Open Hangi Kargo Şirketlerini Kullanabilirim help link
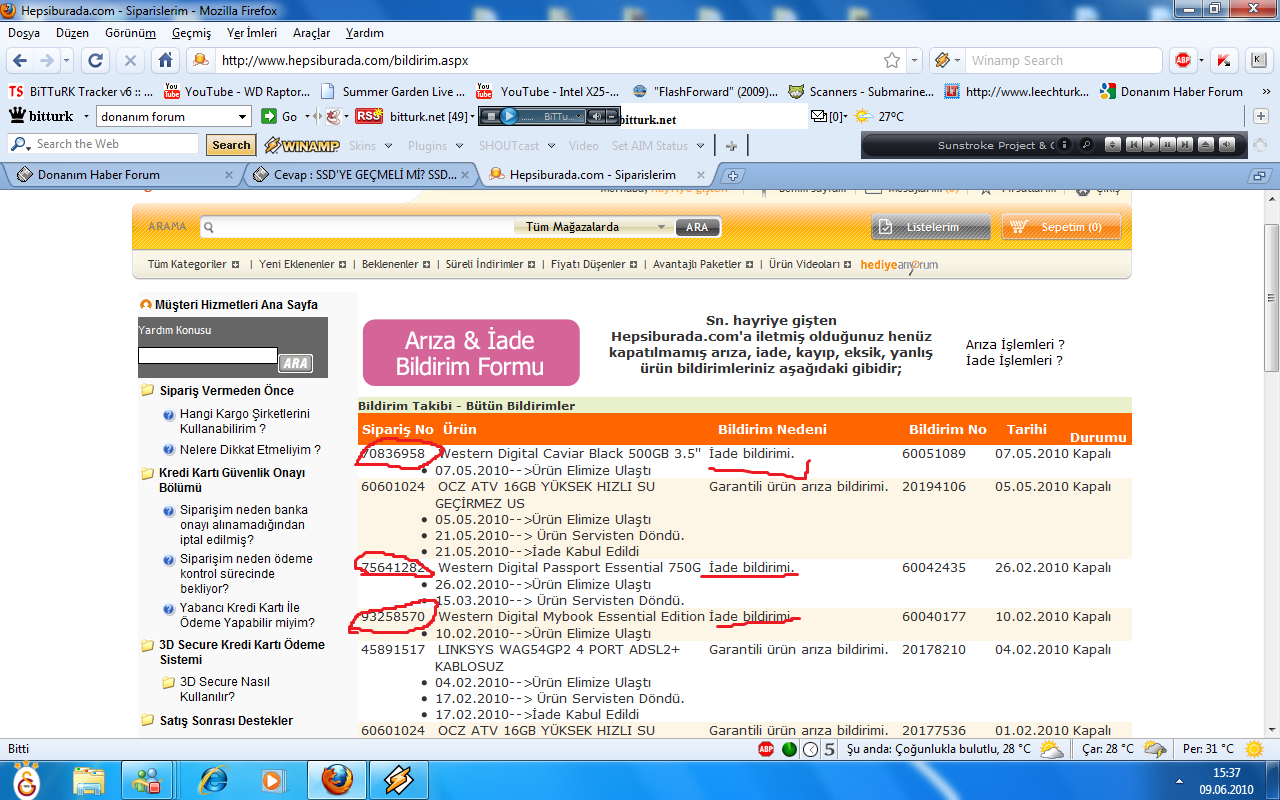This screenshot has height=800, width=1280. pos(244,421)
